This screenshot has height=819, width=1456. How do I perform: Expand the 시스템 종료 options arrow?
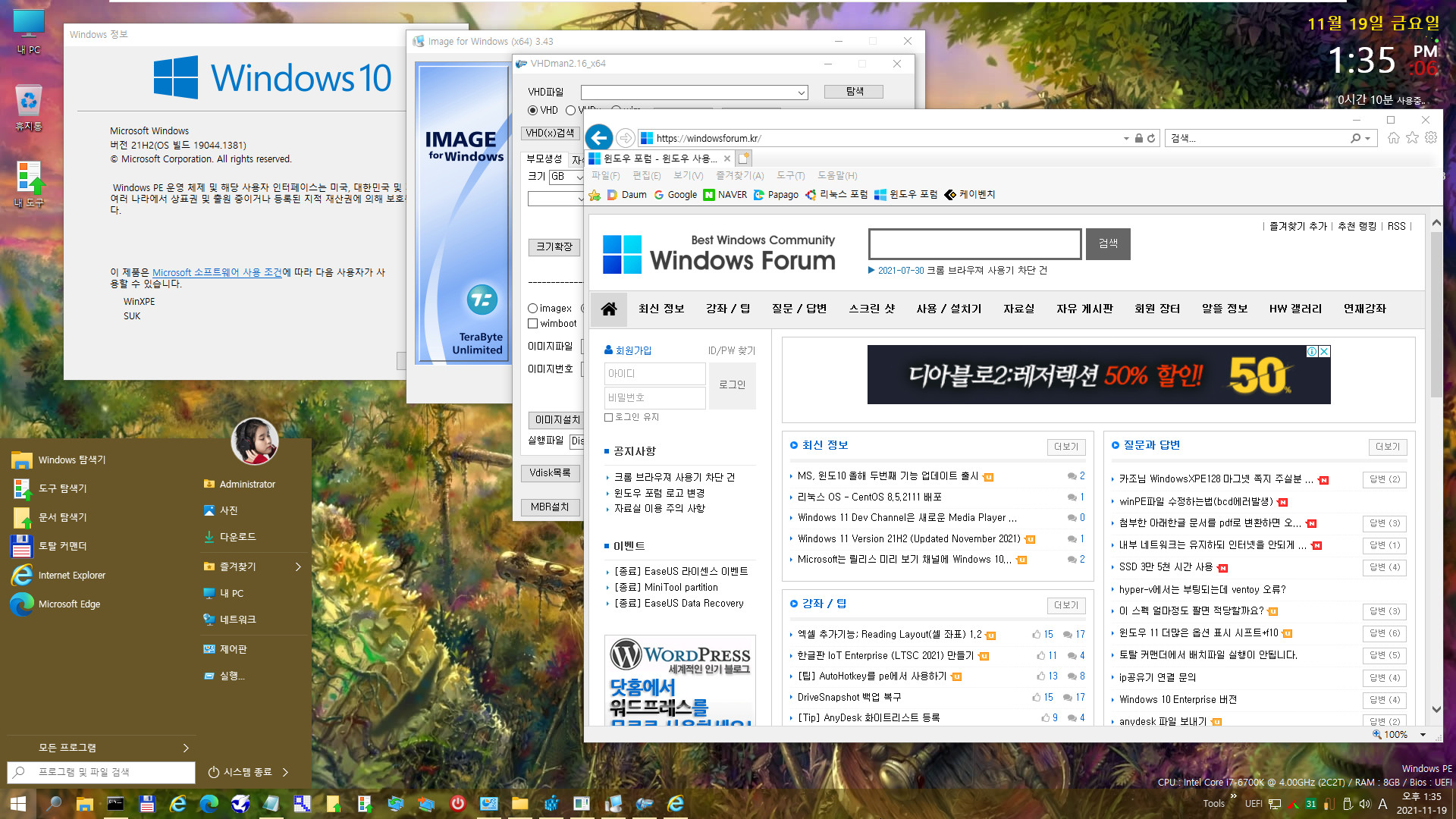coord(285,773)
